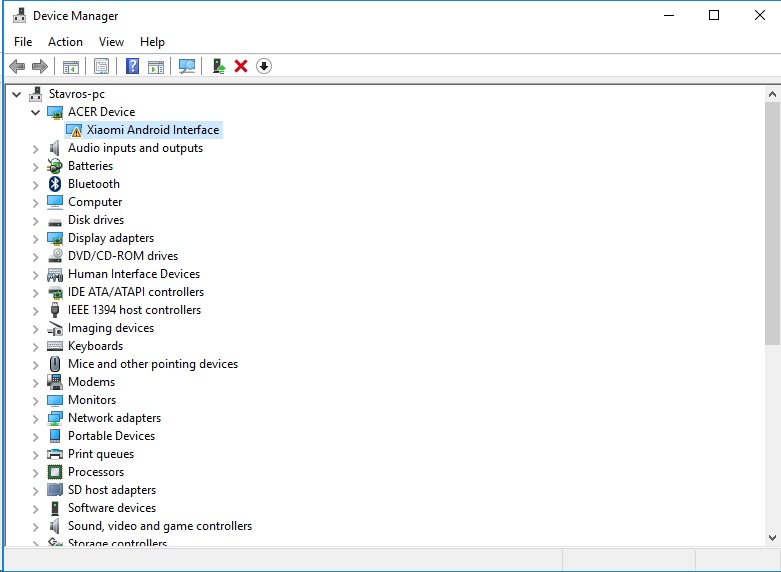The image size is (781, 572).
Task: Click Scan for hardware changes monitor icon
Action: point(186,66)
